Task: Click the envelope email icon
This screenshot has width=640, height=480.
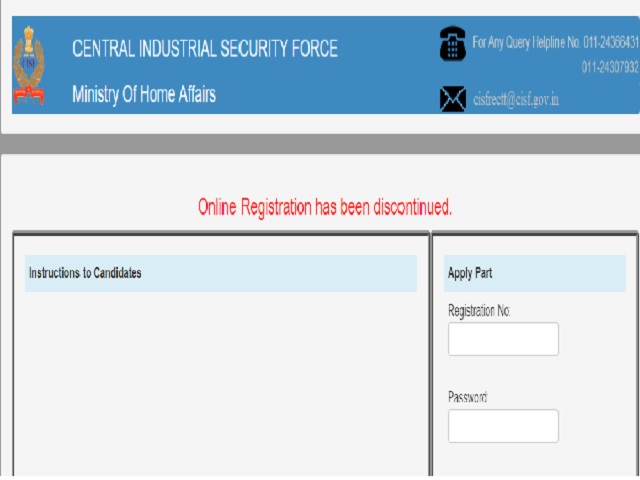Action: [x=453, y=99]
